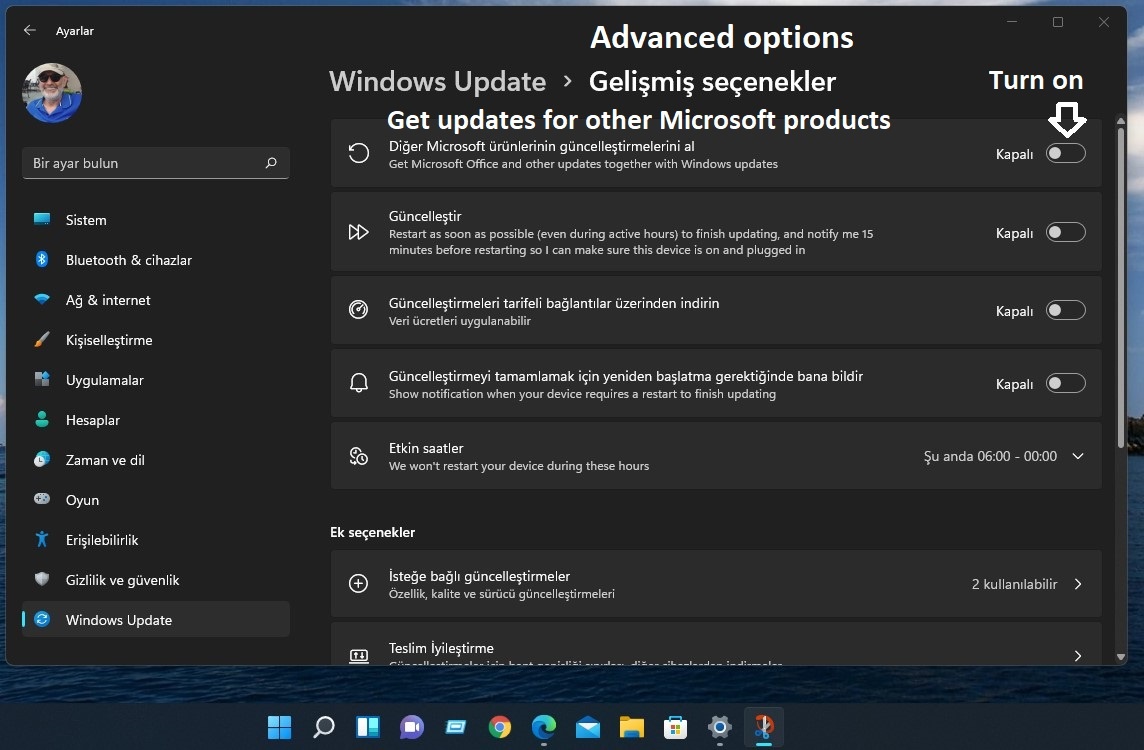This screenshot has width=1144, height=750.
Task: Click the scrollbar up arrow at the top
Action: [1121, 121]
